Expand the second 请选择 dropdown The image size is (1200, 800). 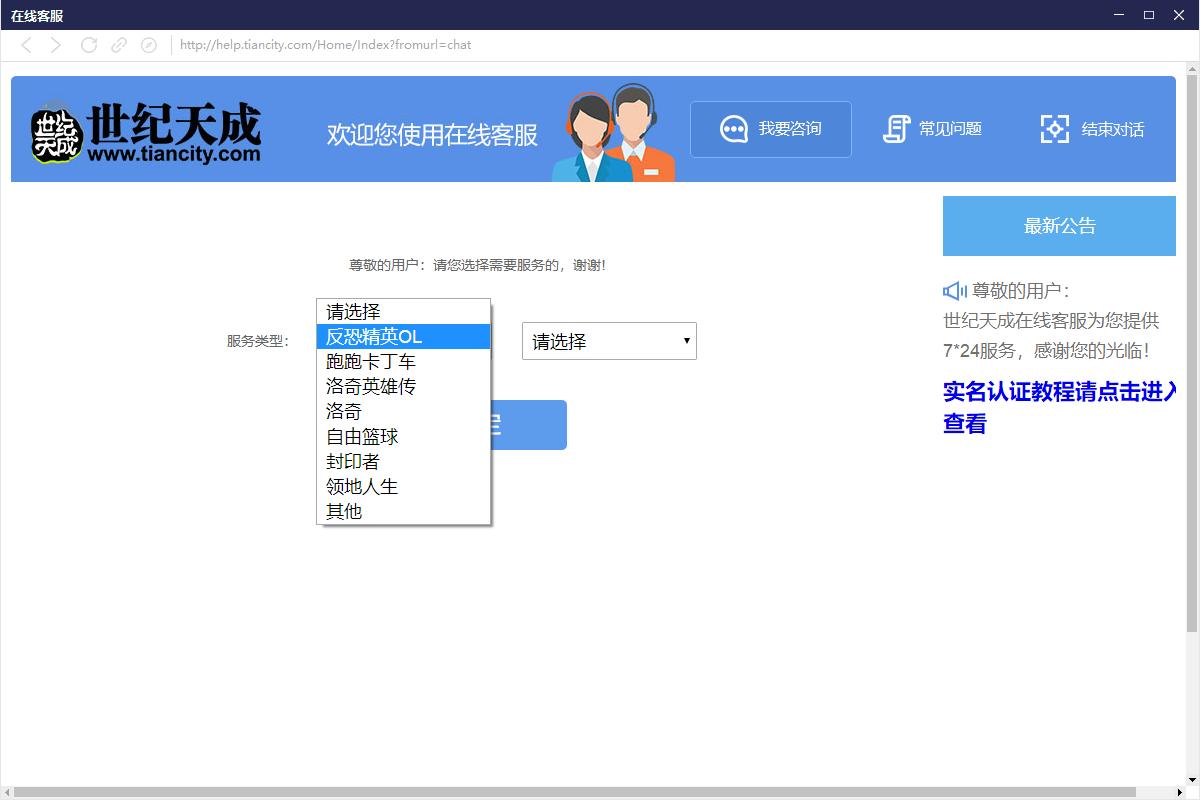click(609, 342)
